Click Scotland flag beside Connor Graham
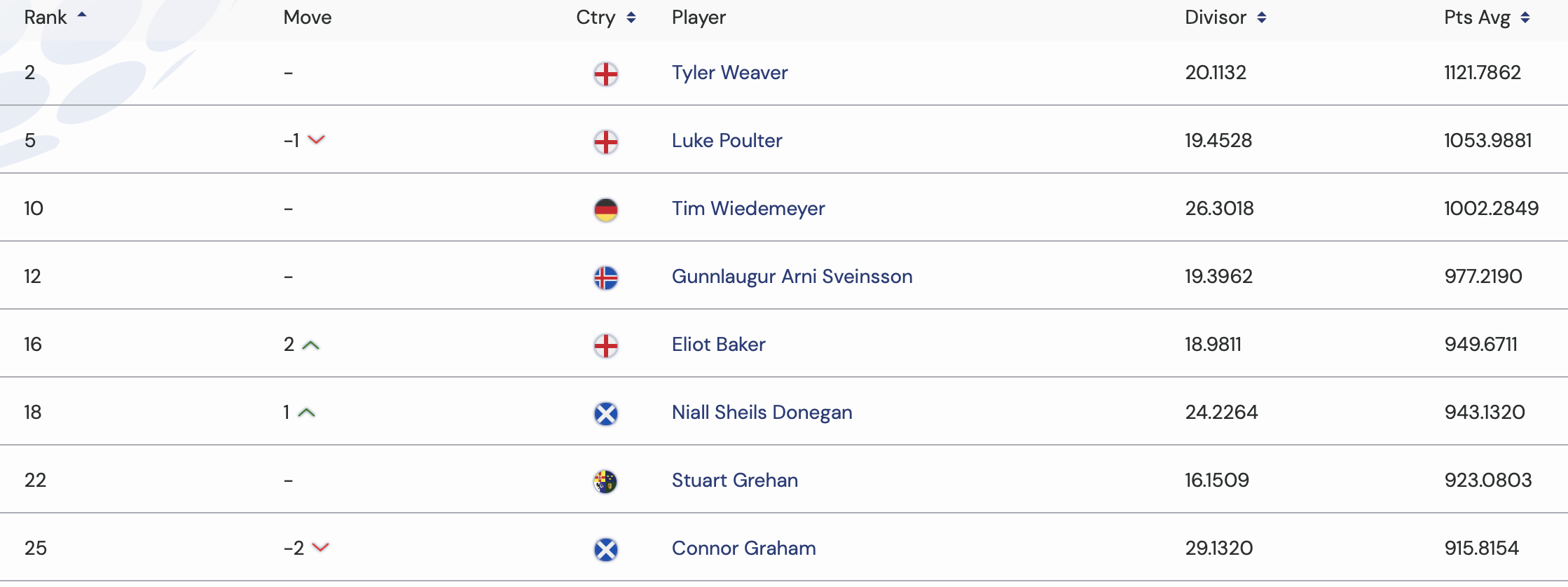 pyautogui.click(x=606, y=549)
